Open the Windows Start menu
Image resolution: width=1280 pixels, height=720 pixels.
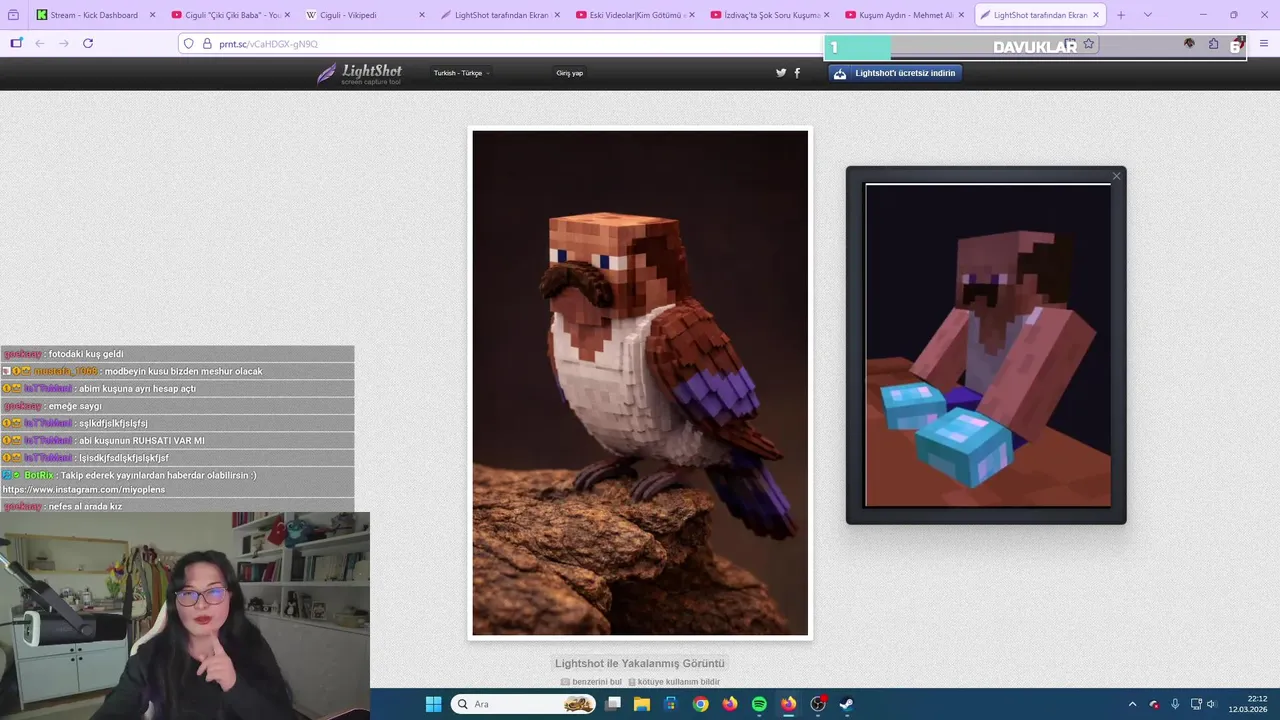434,704
